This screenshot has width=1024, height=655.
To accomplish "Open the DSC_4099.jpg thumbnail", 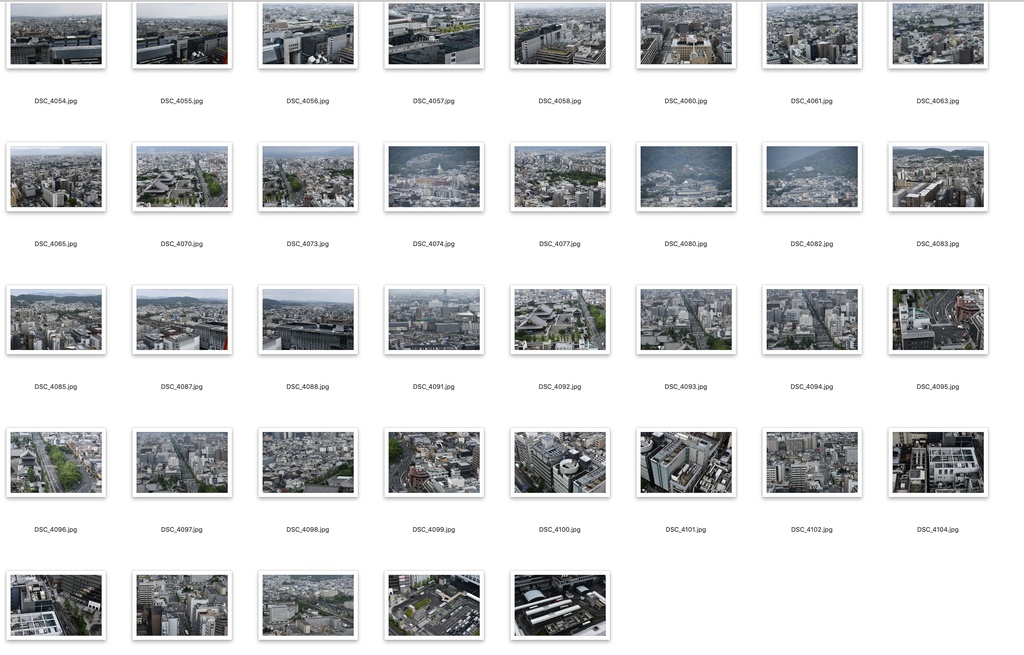I will click(x=433, y=462).
